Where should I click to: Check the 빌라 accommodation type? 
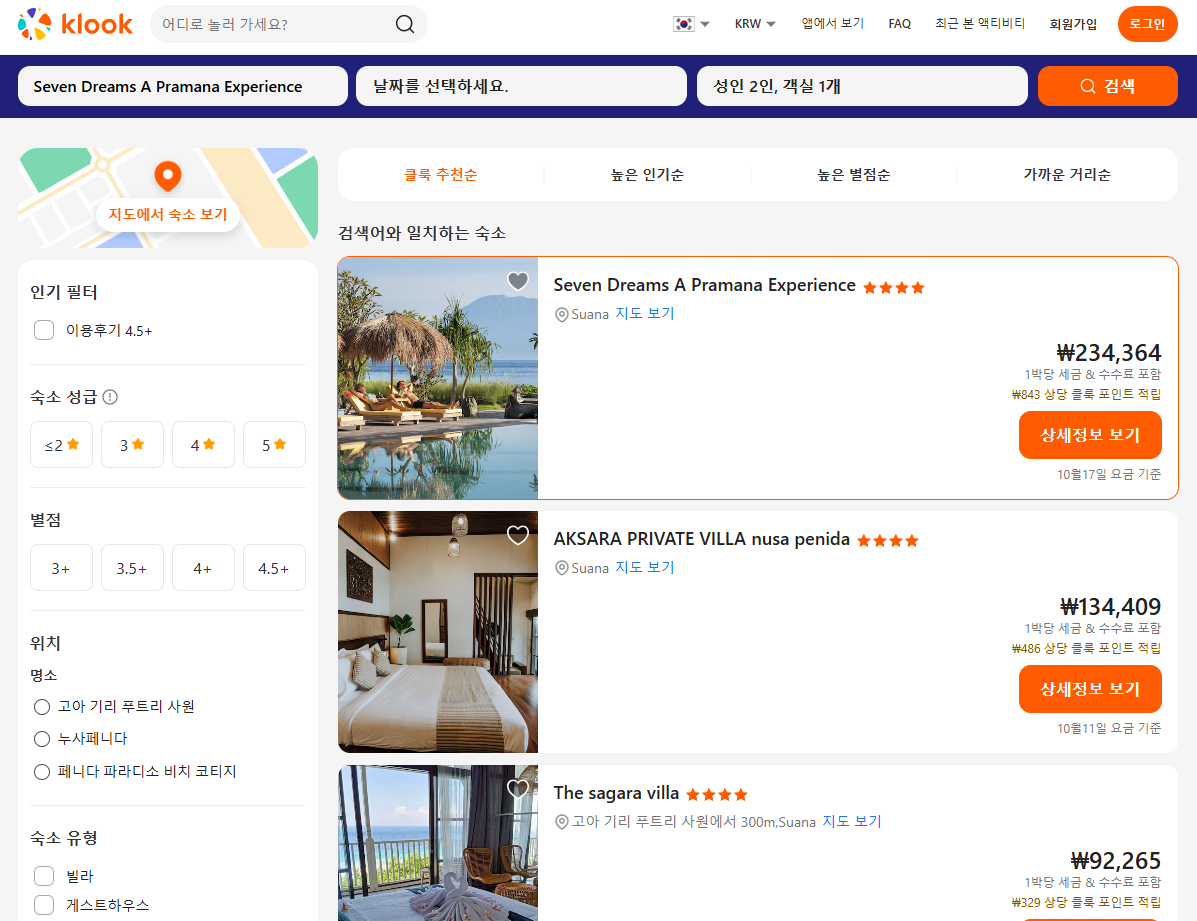pyautogui.click(x=44, y=876)
